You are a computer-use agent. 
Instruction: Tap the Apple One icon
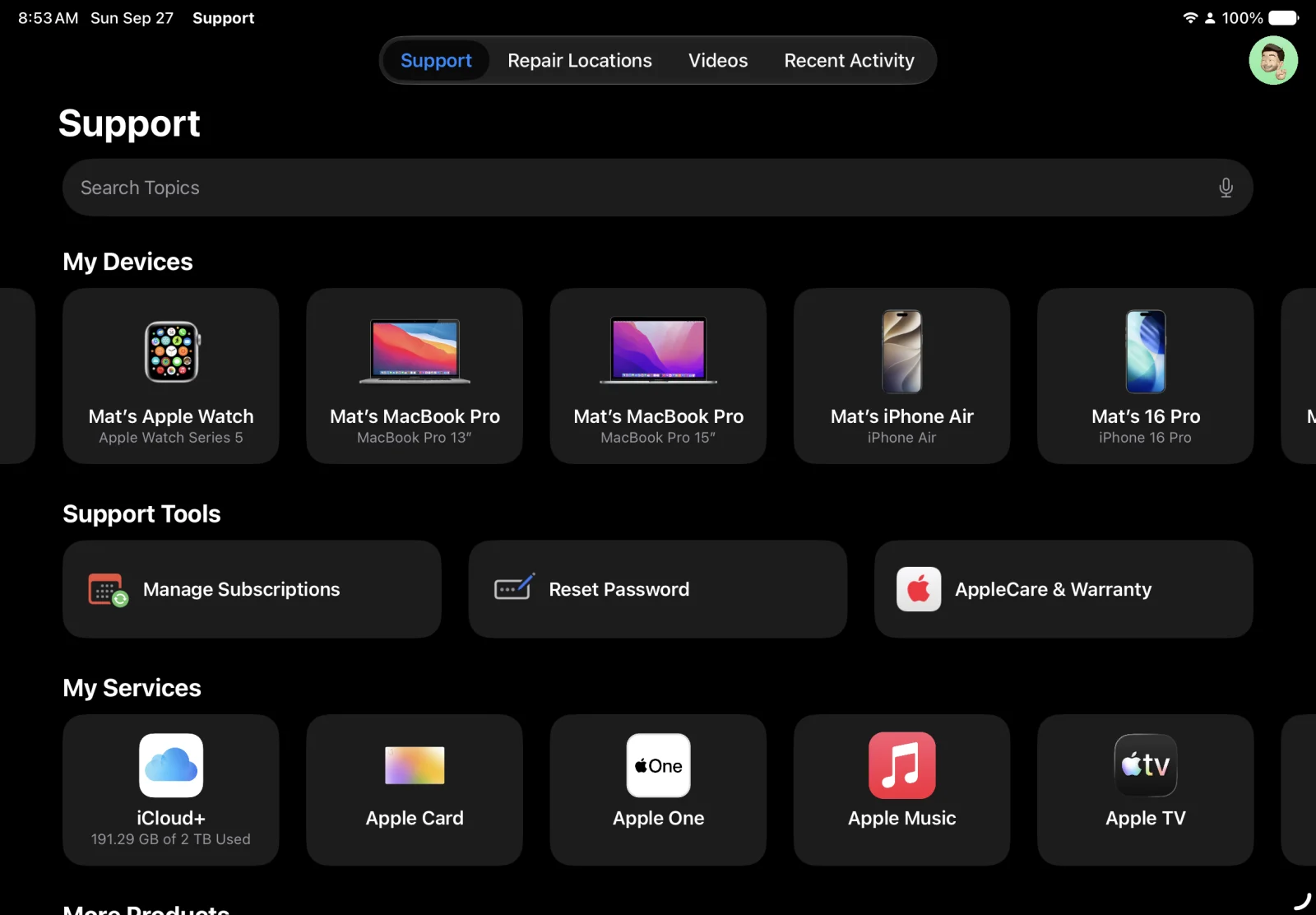(659, 765)
